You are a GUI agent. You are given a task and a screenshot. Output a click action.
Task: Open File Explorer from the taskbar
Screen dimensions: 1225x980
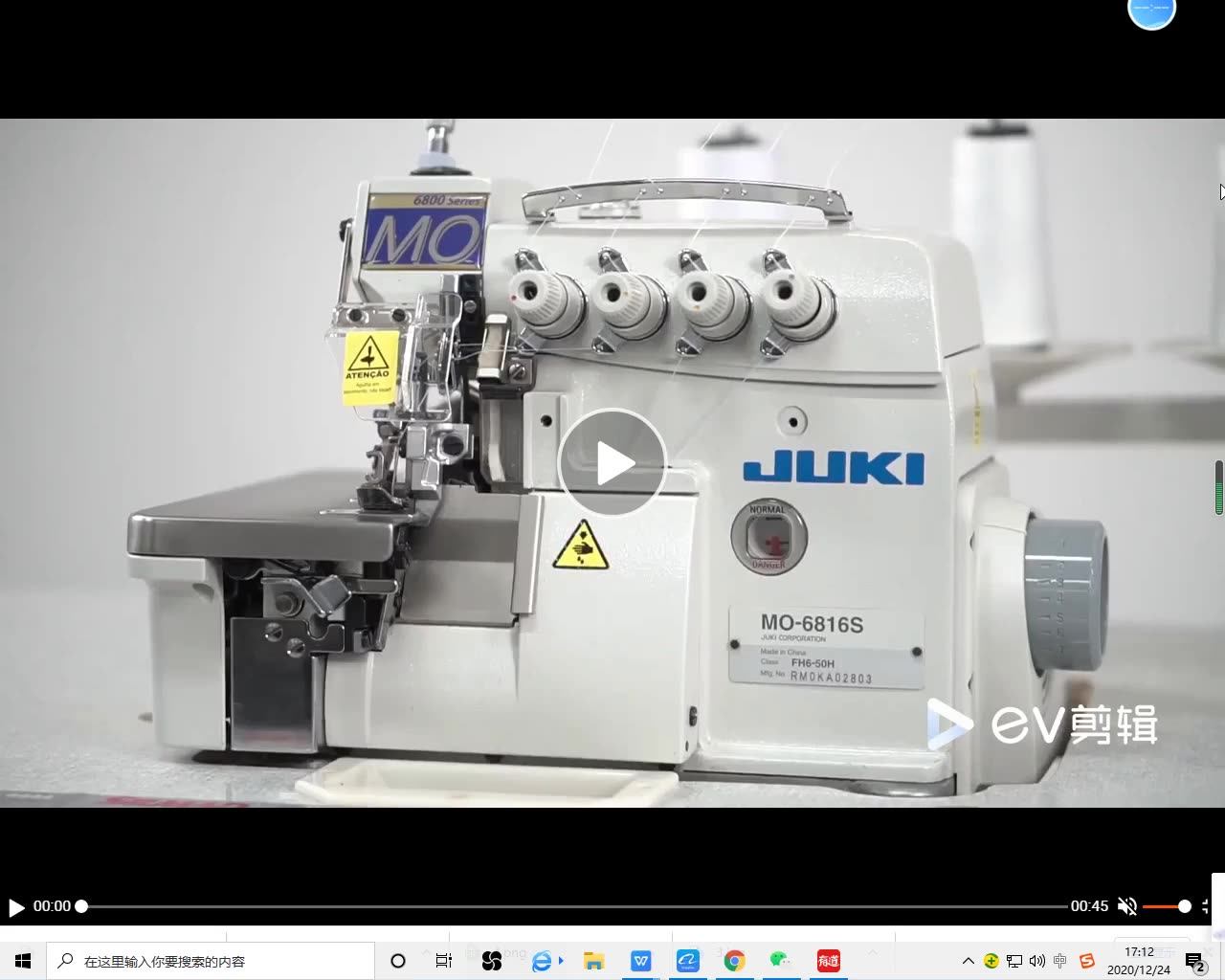click(593, 961)
